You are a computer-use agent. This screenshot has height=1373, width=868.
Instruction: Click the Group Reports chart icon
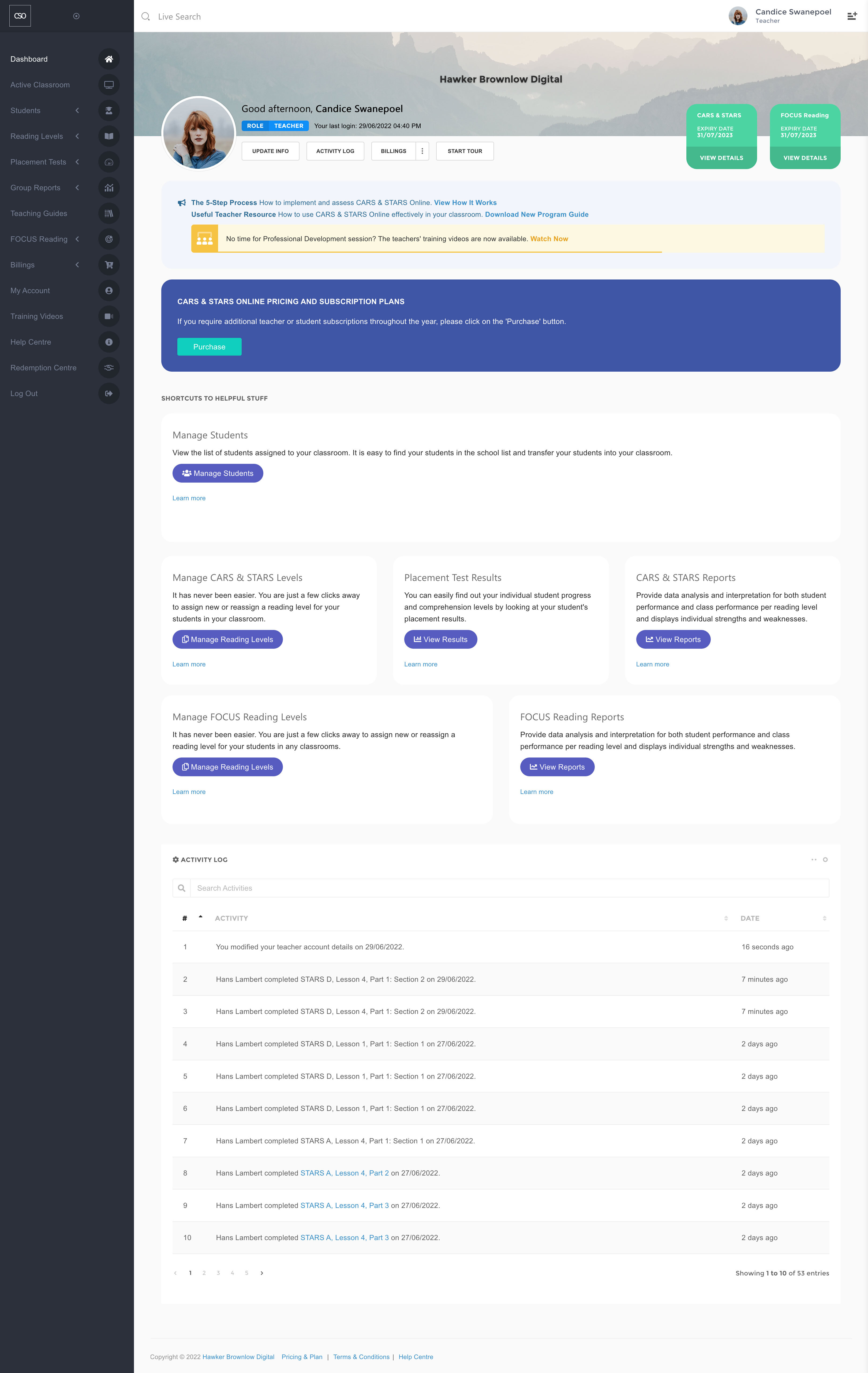(x=109, y=188)
